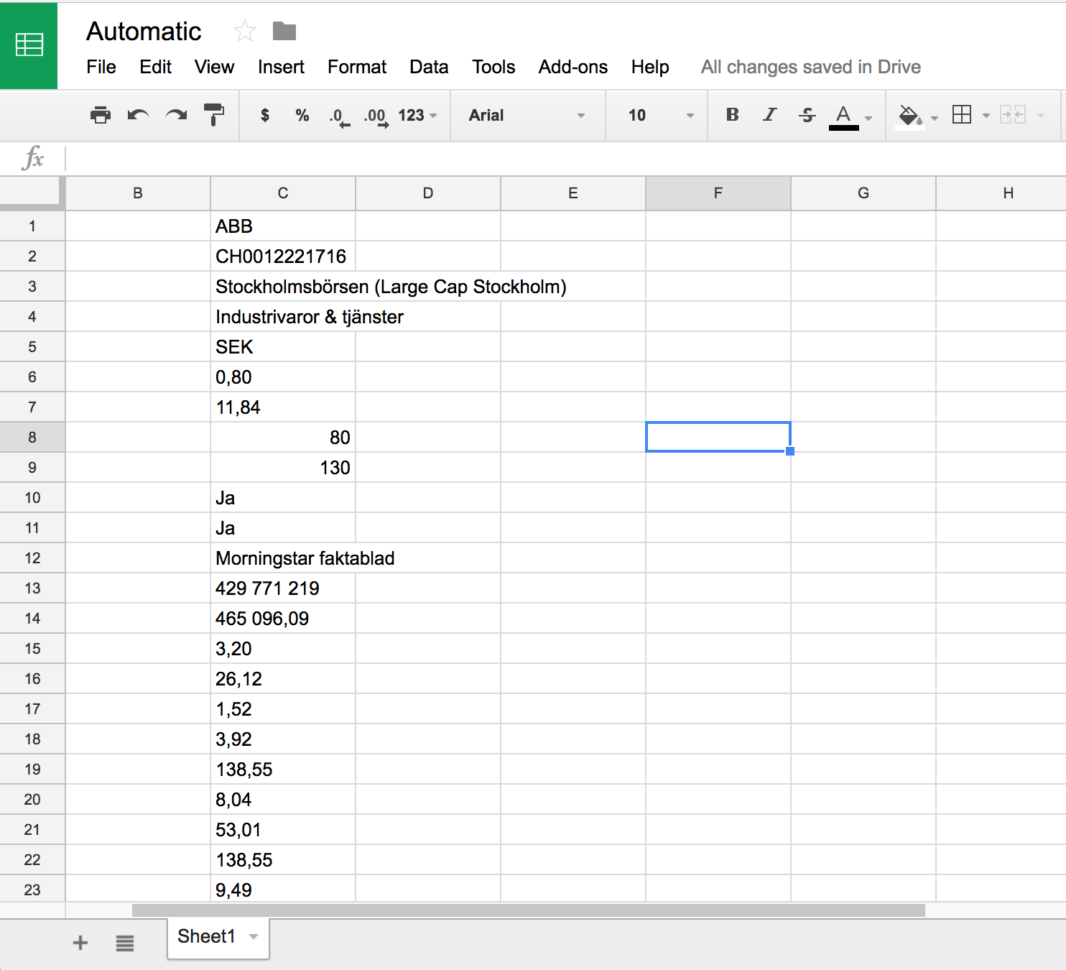This screenshot has height=970, width=1066.
Task: Click the Print icon
Action: coord(100,115)
